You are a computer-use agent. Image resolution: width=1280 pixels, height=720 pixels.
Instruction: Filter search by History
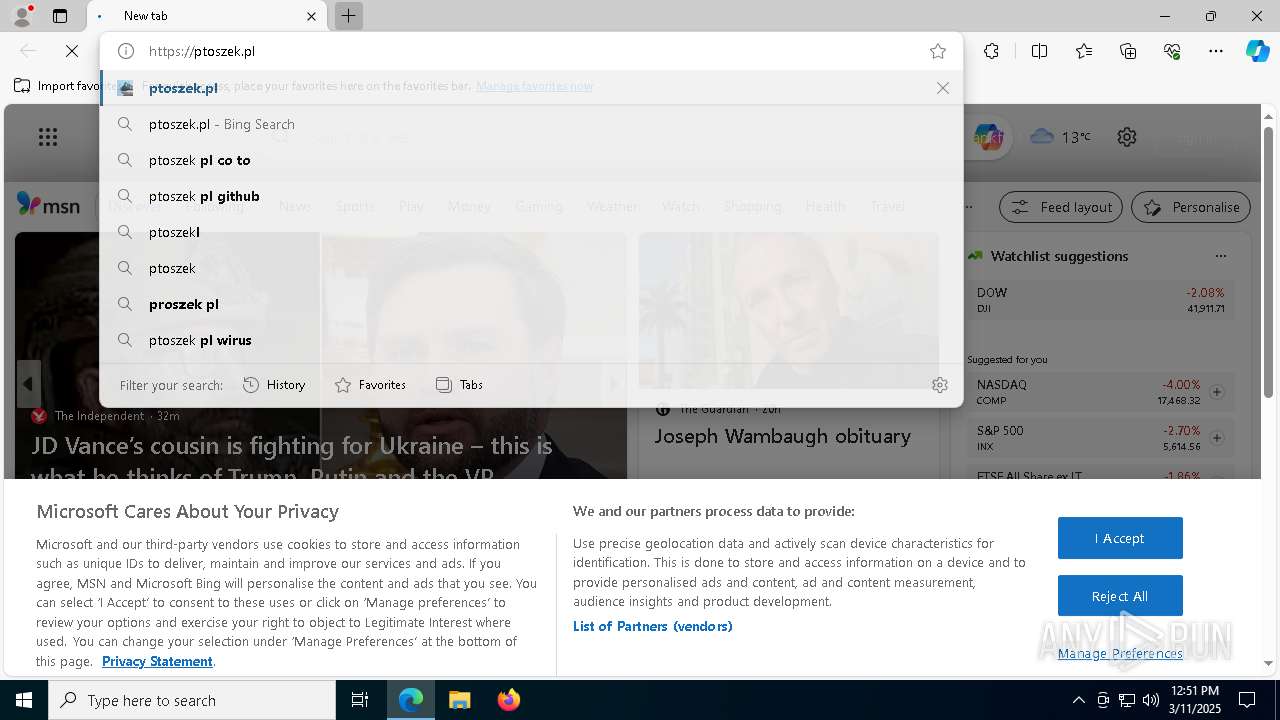[274, 385]
